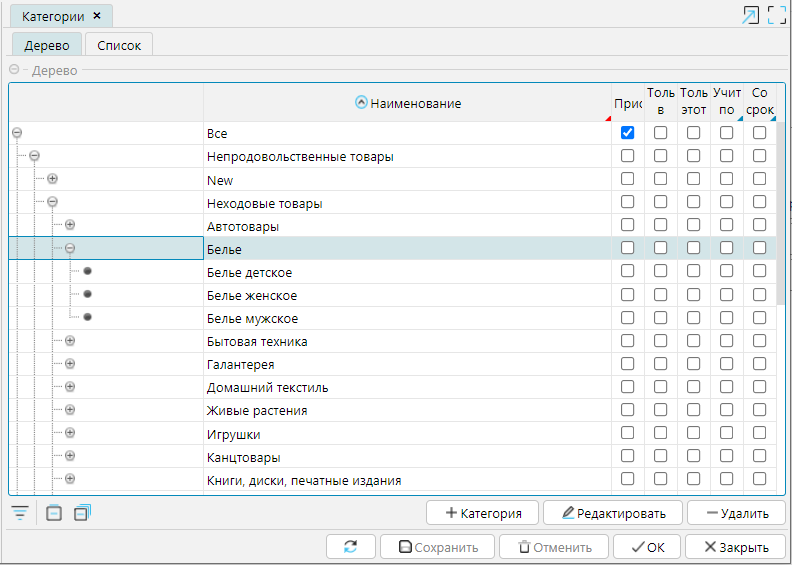Tick the last-column checkbox for Игрушки

pos(760,434)
